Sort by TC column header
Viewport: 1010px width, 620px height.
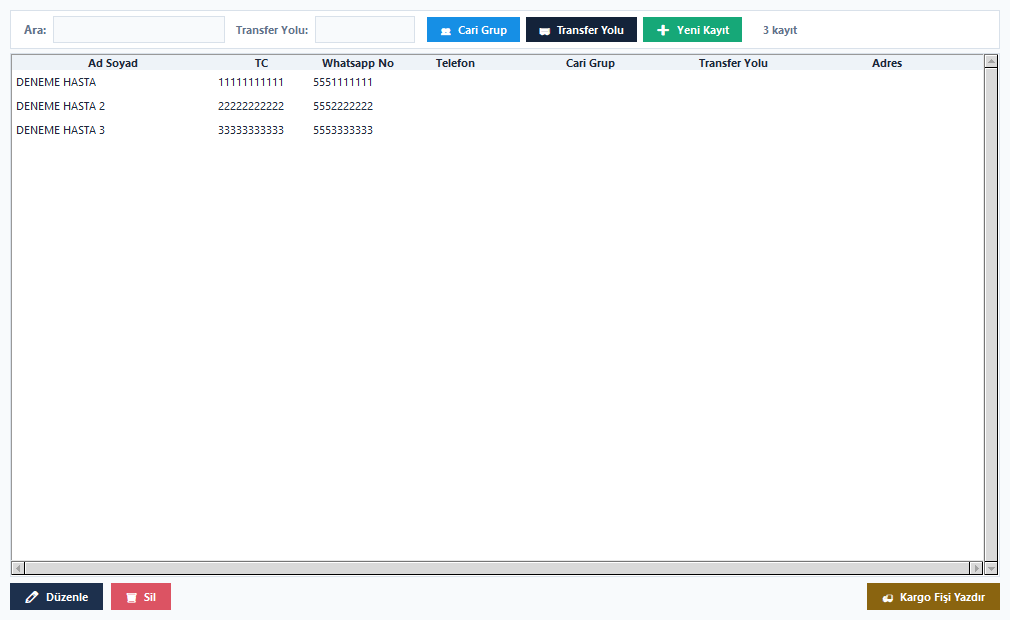(261, 63)
